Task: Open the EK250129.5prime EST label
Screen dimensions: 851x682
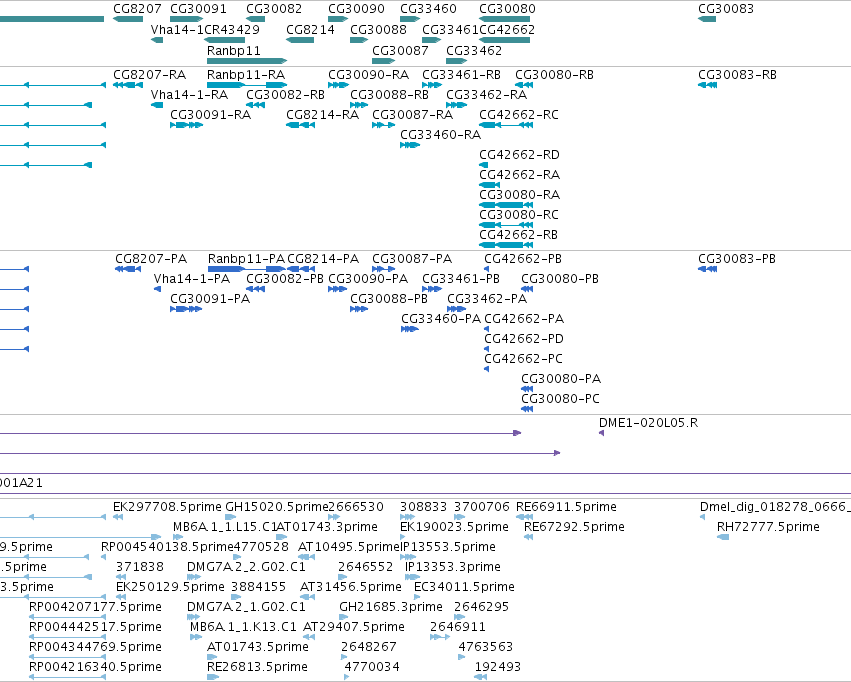Action: pyautogui.click(x=170, y=587)
